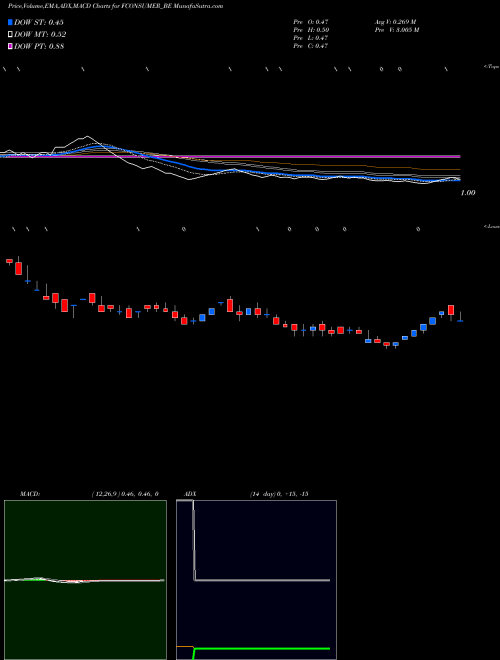Click the 'Pre O: 0.47' value
Viewport: 500px width, 660px height.
(x=311, y=22)
